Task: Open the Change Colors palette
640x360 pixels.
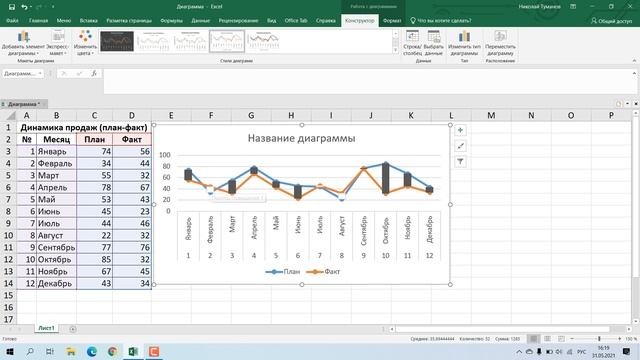Action: point(85,43)
